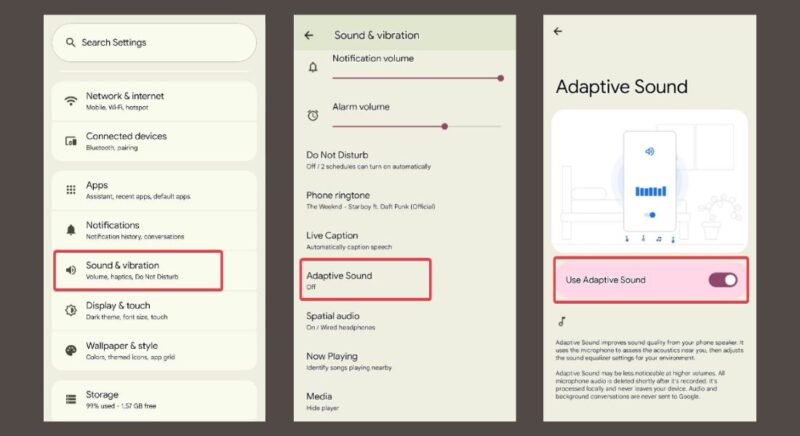
Task: Click 'Dark theme, font size, touch' subtitle
Action: click(x=127, y=317)
